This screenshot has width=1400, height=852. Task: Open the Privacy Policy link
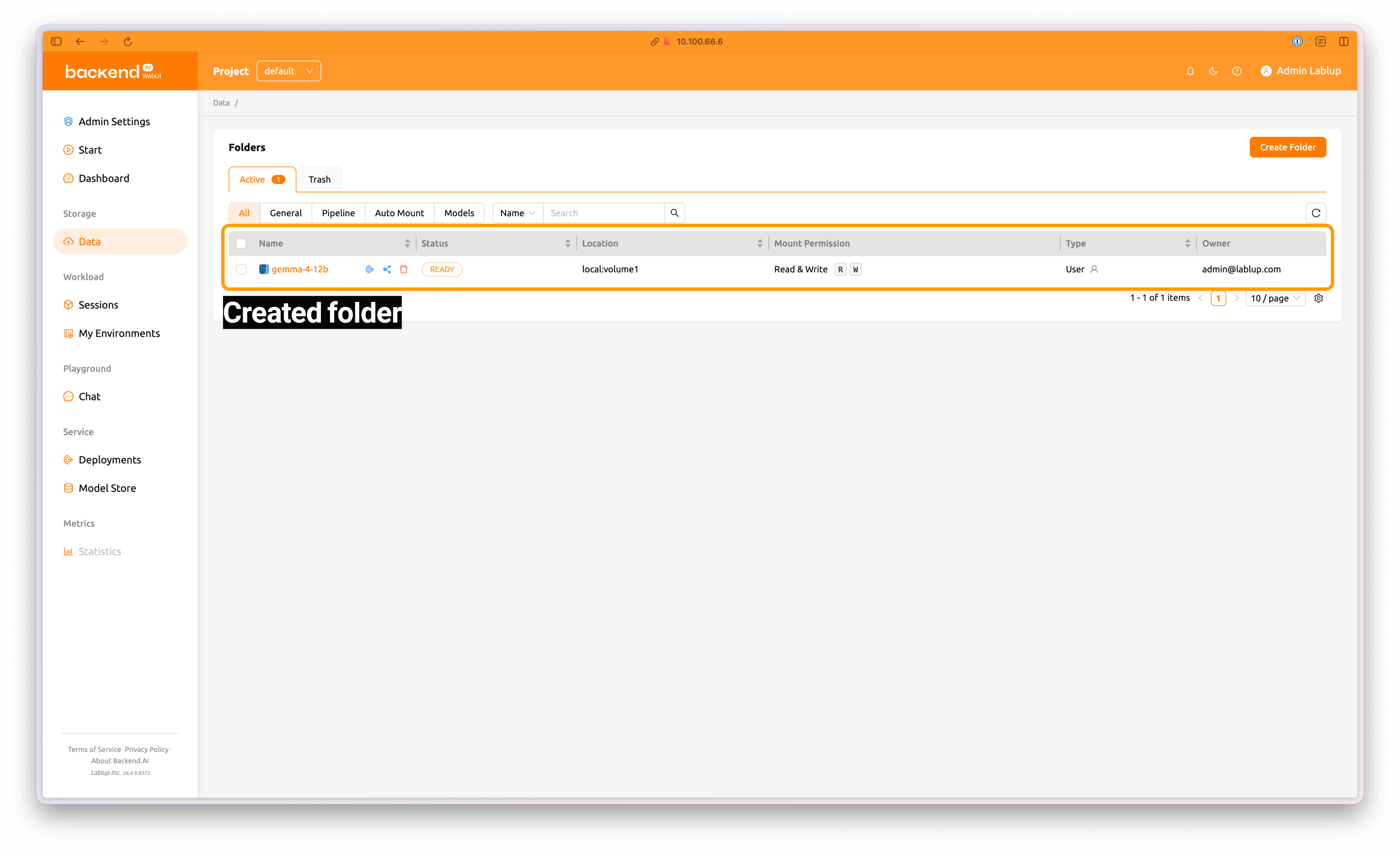point(147,749)
